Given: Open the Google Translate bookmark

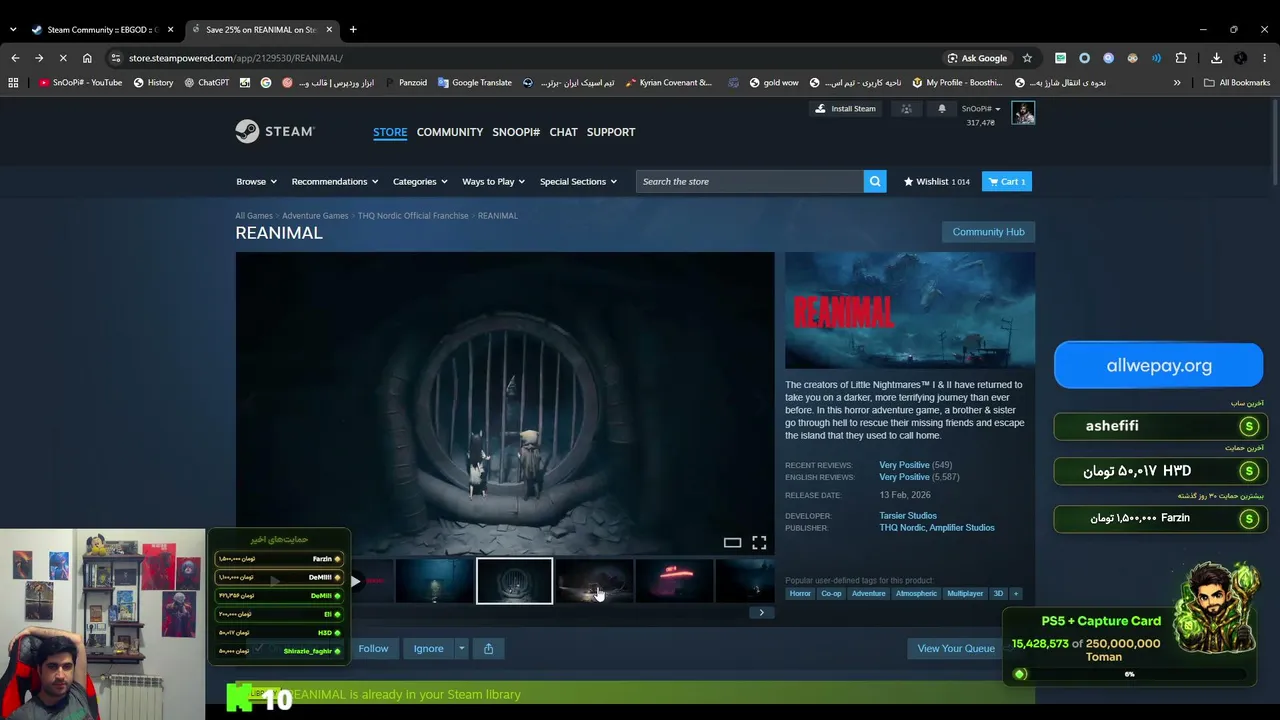Looking at the screenshot, I should click(x=475, y=83).
